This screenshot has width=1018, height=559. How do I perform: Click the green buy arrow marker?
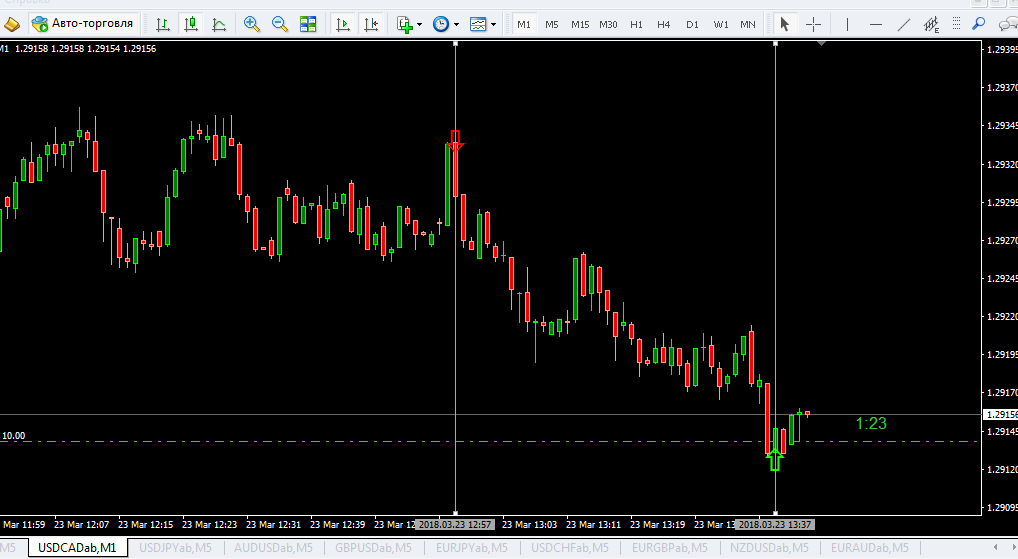775,460
